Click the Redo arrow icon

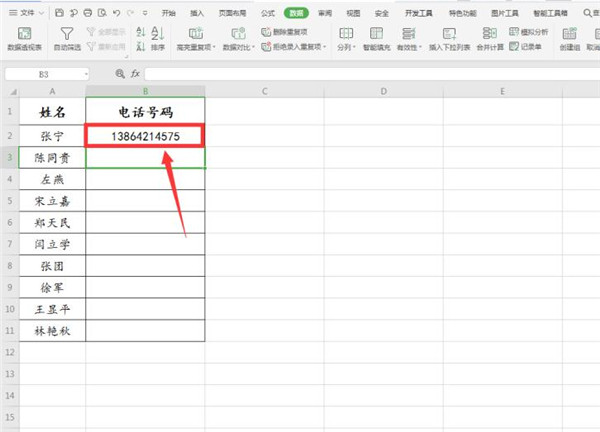coord(130,13)
